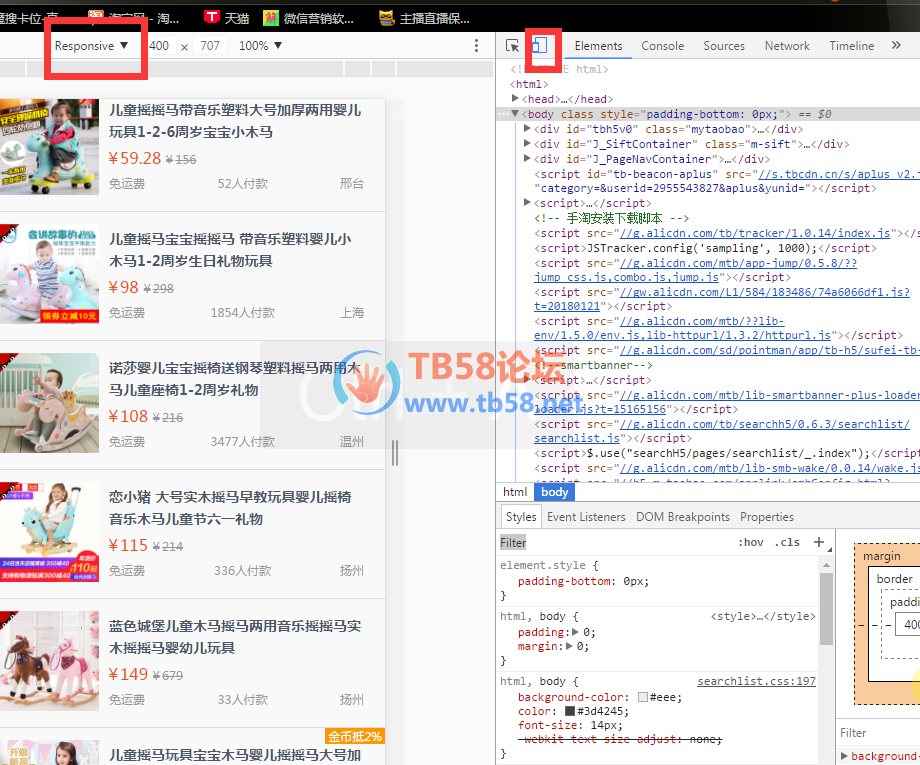Screen dimensions: 920x765
Task: Switch to the Sources tab
Action: [x=724, y=46]
